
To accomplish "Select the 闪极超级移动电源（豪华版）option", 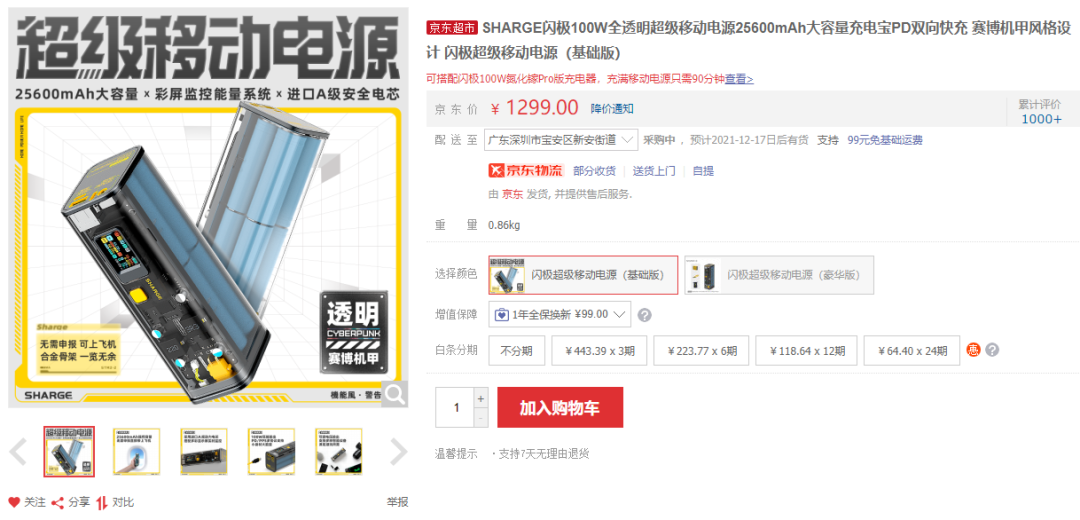I will [779, 275].
